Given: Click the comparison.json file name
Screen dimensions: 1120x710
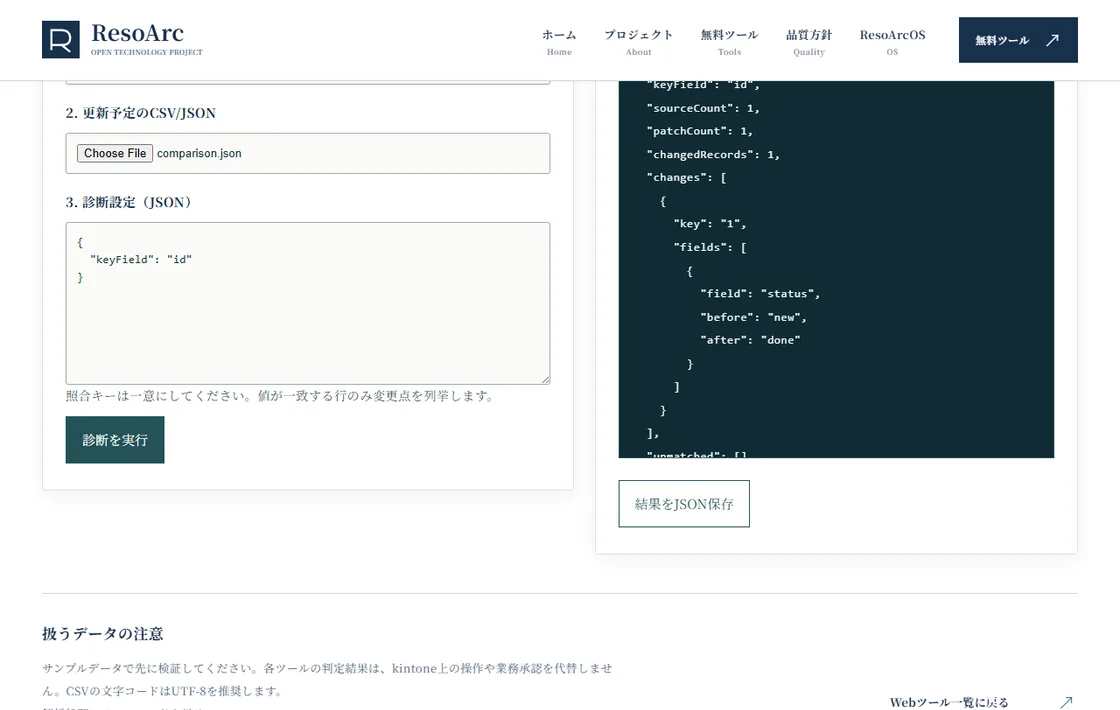Looking at the screenshot, I should point(199,153).
